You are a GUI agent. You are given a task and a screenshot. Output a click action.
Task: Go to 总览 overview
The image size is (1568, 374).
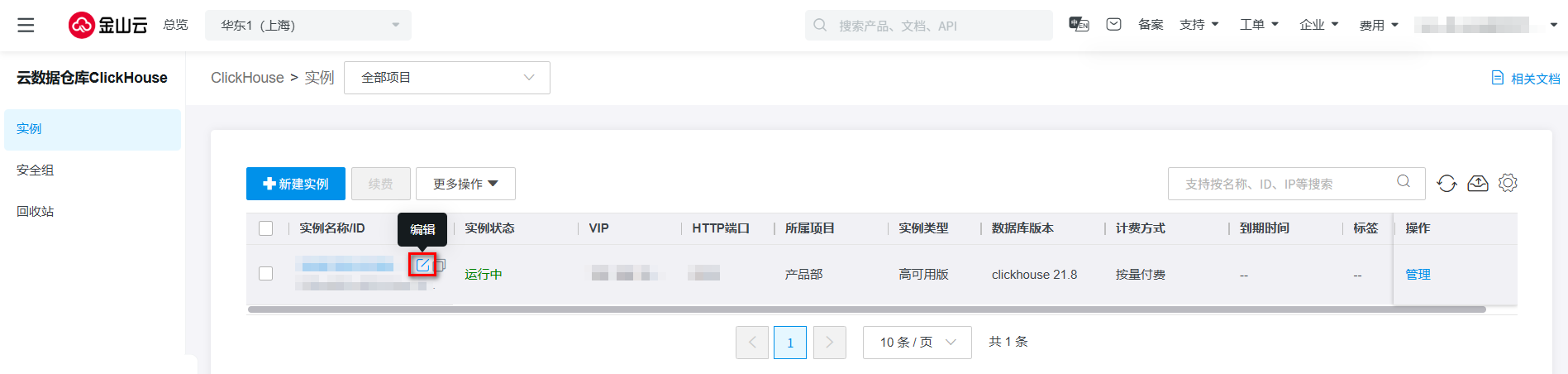(x=175, y=25)
